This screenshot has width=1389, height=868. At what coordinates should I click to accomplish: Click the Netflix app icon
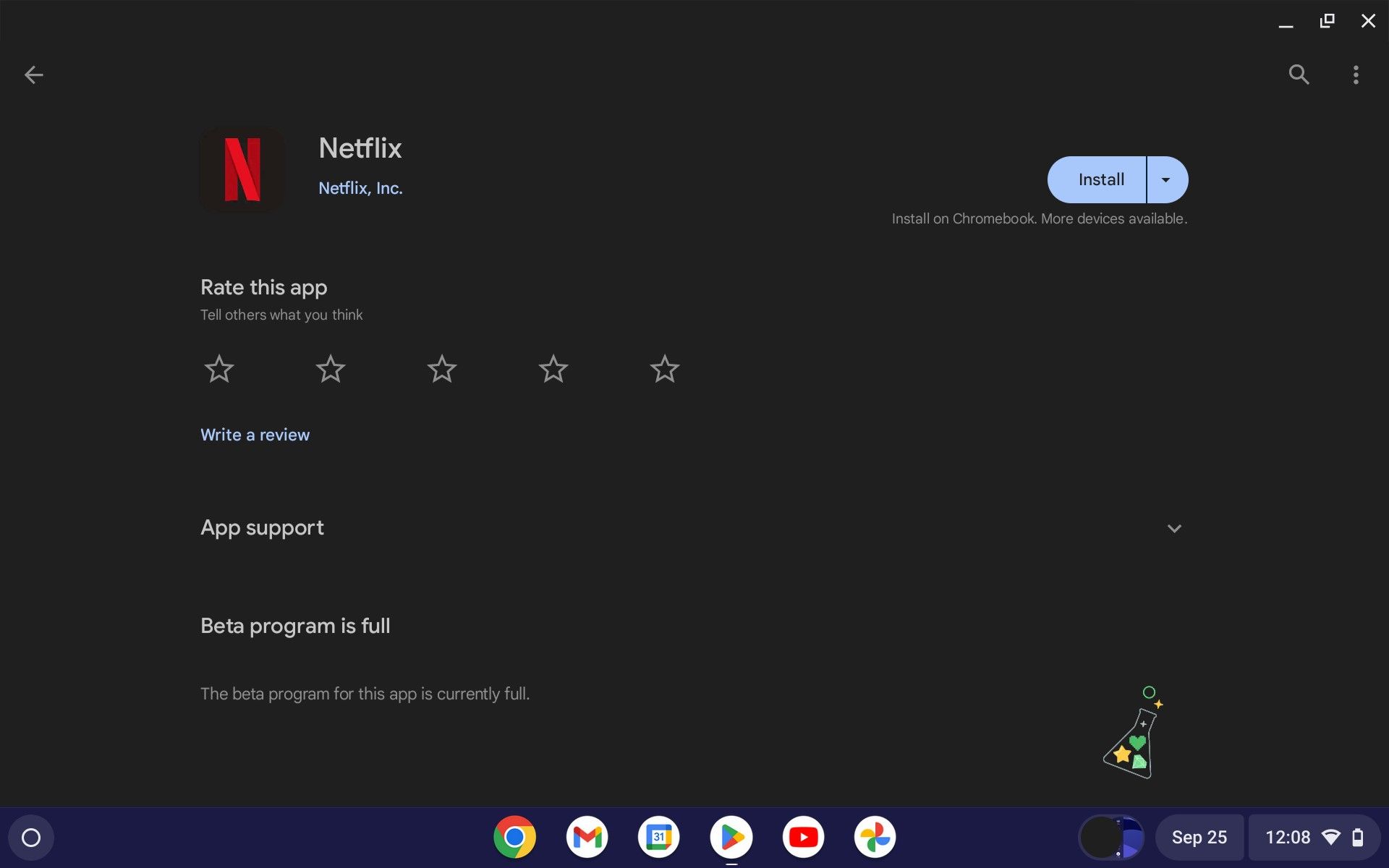pos(242,168)
